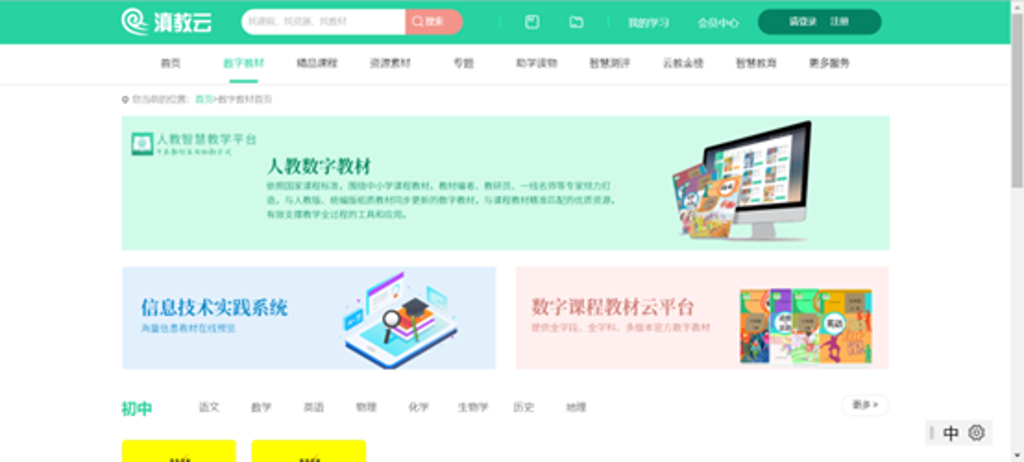Click the 中 input method indicator
Image resolution: width=1024 pixels, height=462 pixels.
click(x=952, y=433)
